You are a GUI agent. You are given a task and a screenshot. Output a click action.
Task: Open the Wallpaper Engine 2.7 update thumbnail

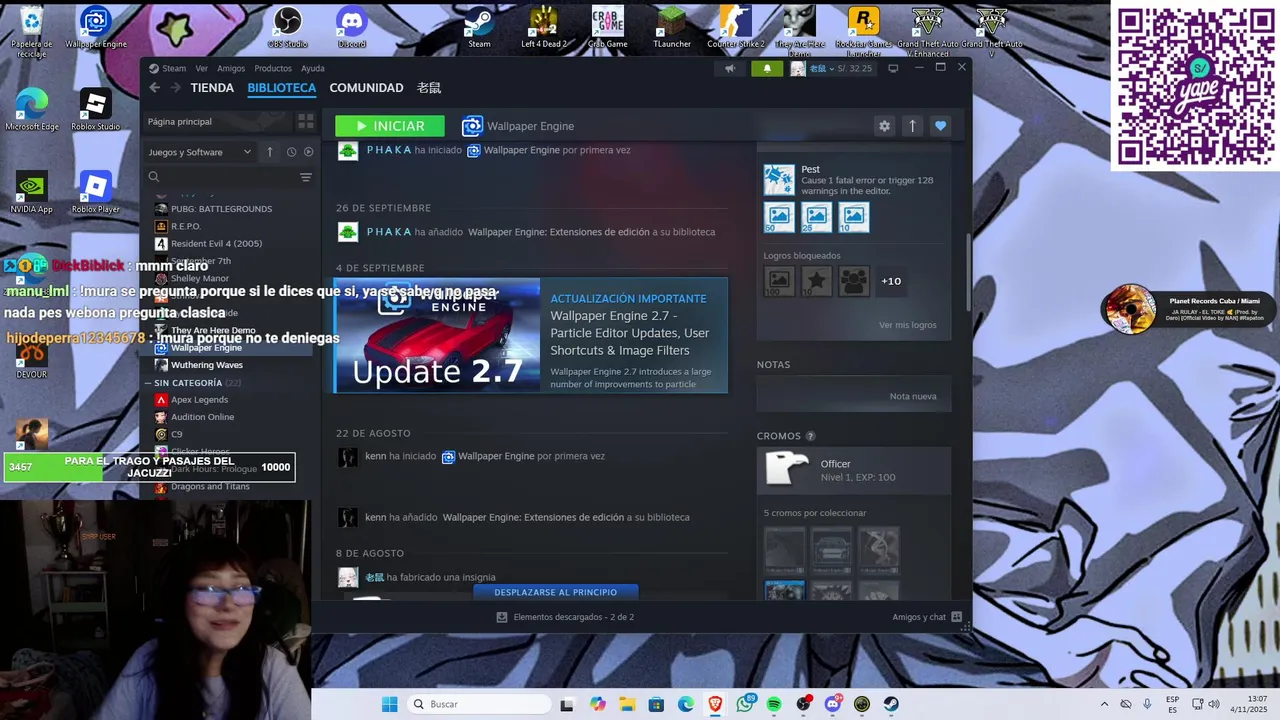437,336
